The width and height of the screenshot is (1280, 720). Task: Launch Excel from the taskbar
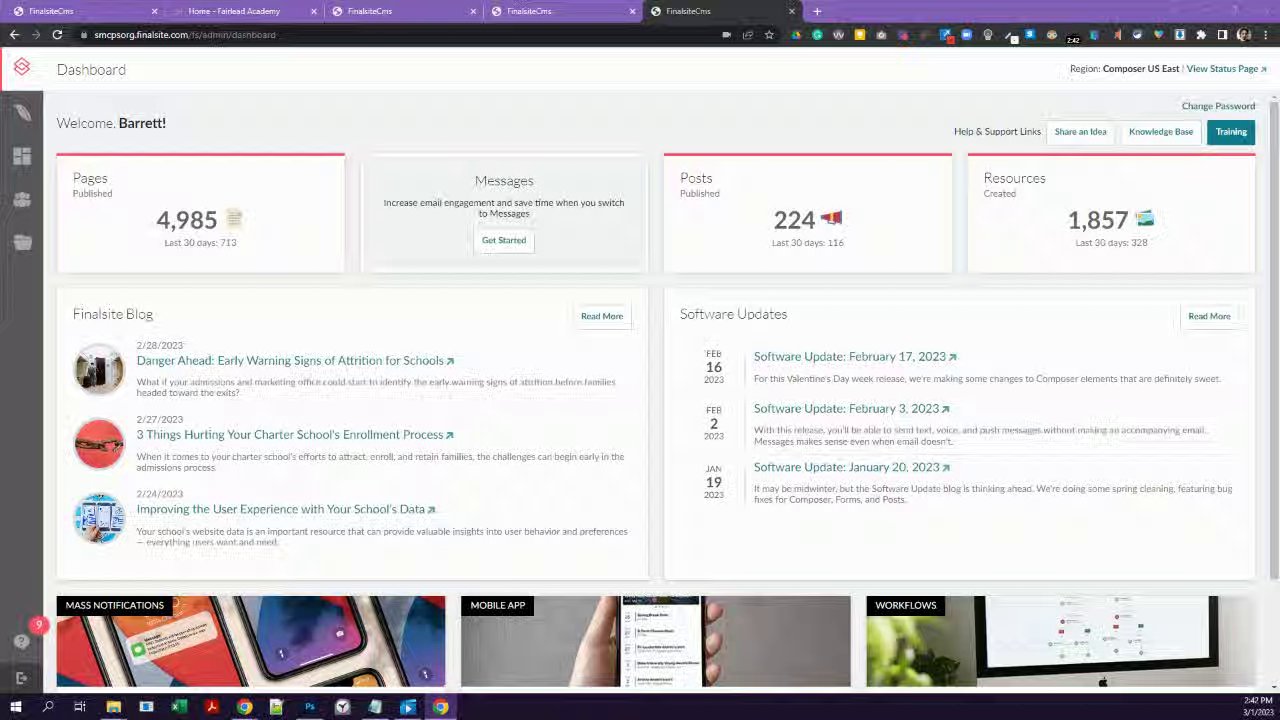coord(179,707)
